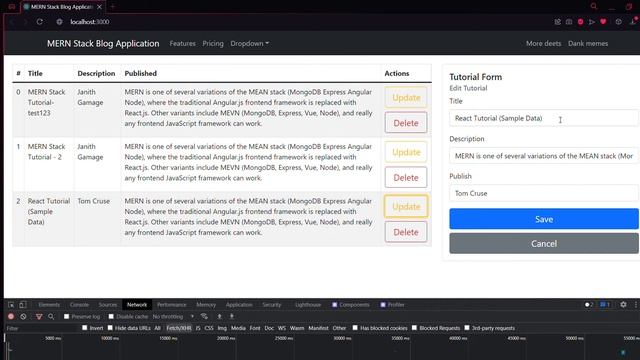The image size is (640, 360).
Task: Click the site info globe icon
Action: [60, 22]
